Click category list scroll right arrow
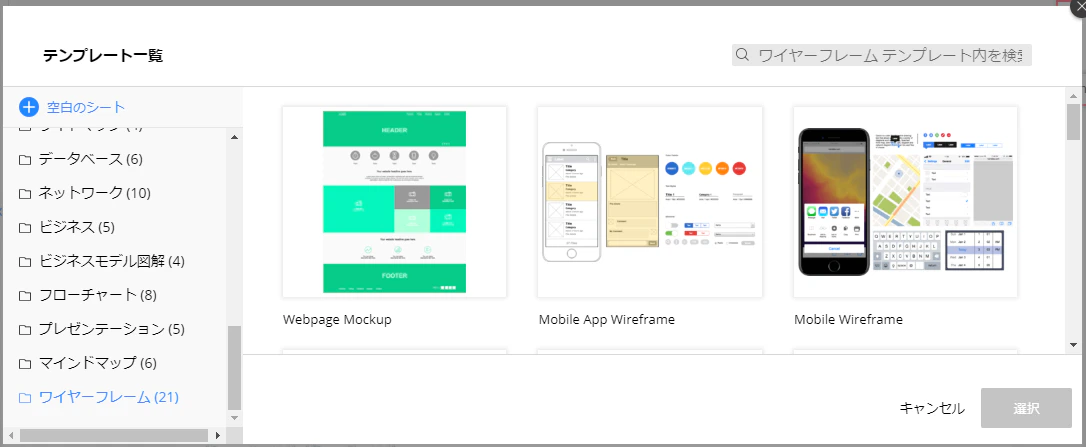This screenshot has width=1086, height=447. tap(217, 436)
